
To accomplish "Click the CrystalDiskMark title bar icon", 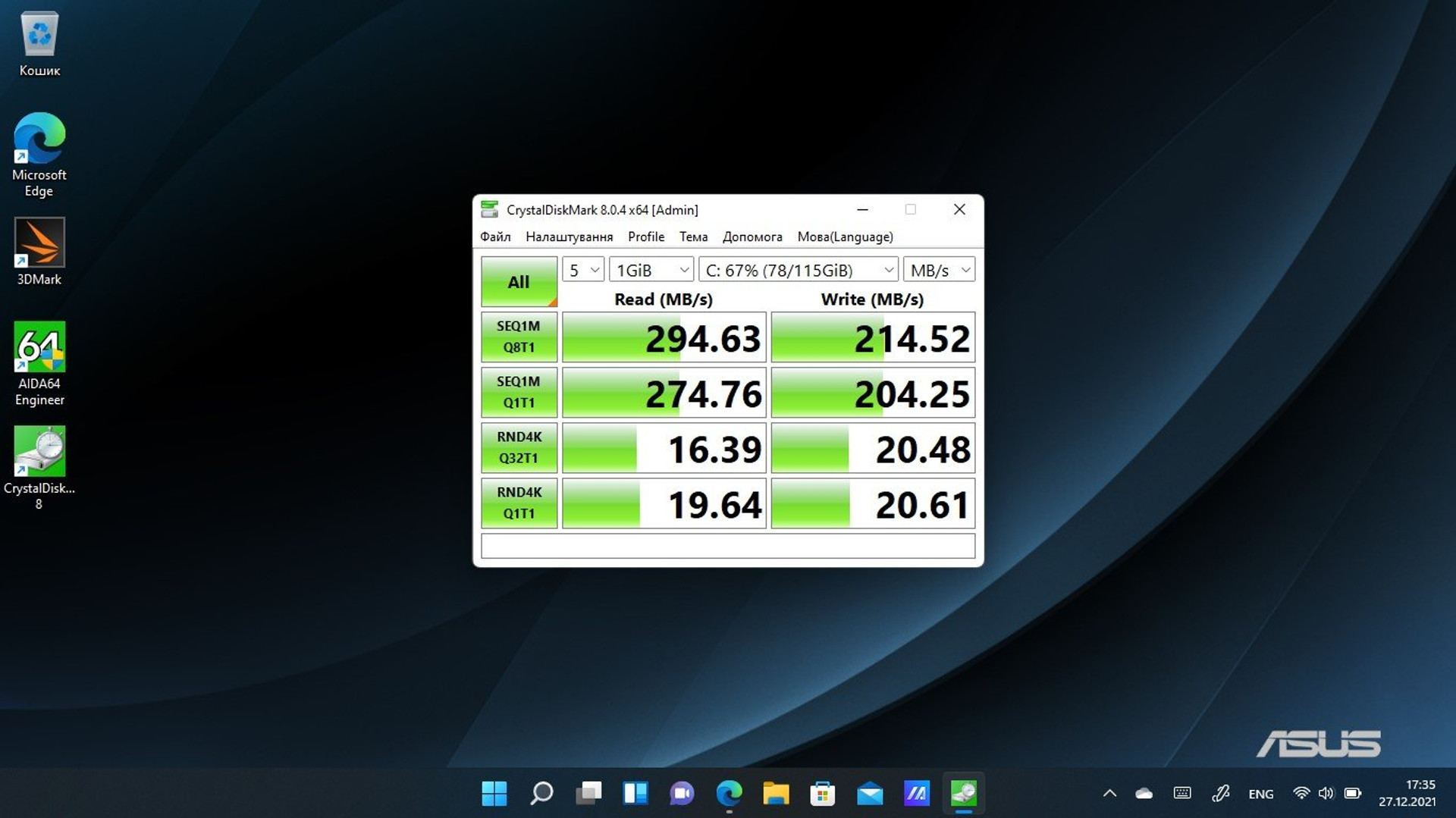I will [x=490, y=209].
